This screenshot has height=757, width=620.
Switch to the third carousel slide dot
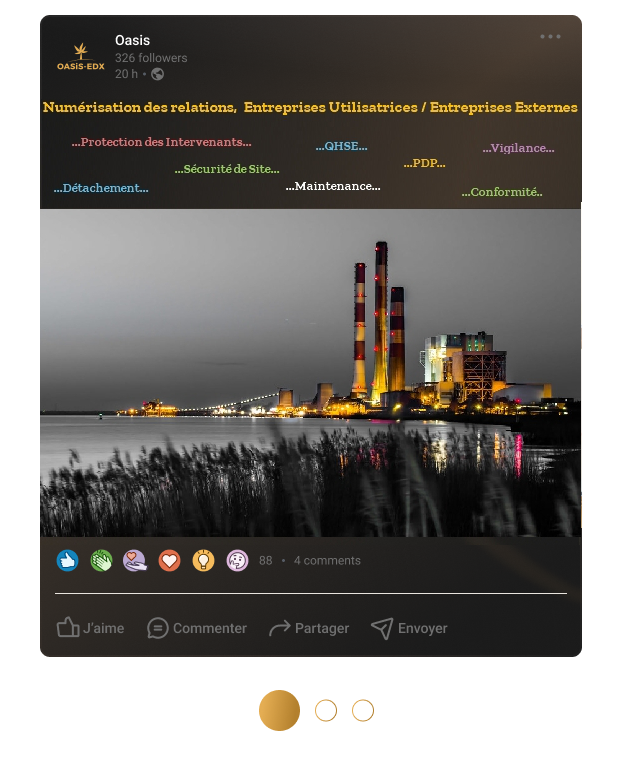tap(363, 710)
